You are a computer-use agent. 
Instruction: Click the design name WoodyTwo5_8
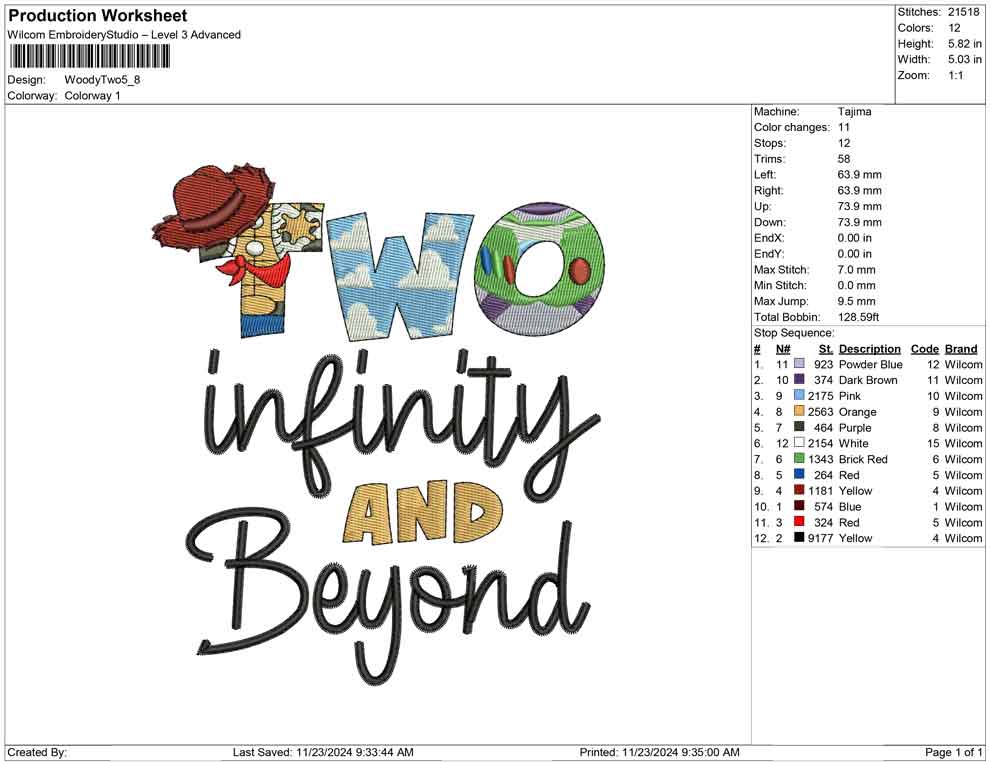102,80
